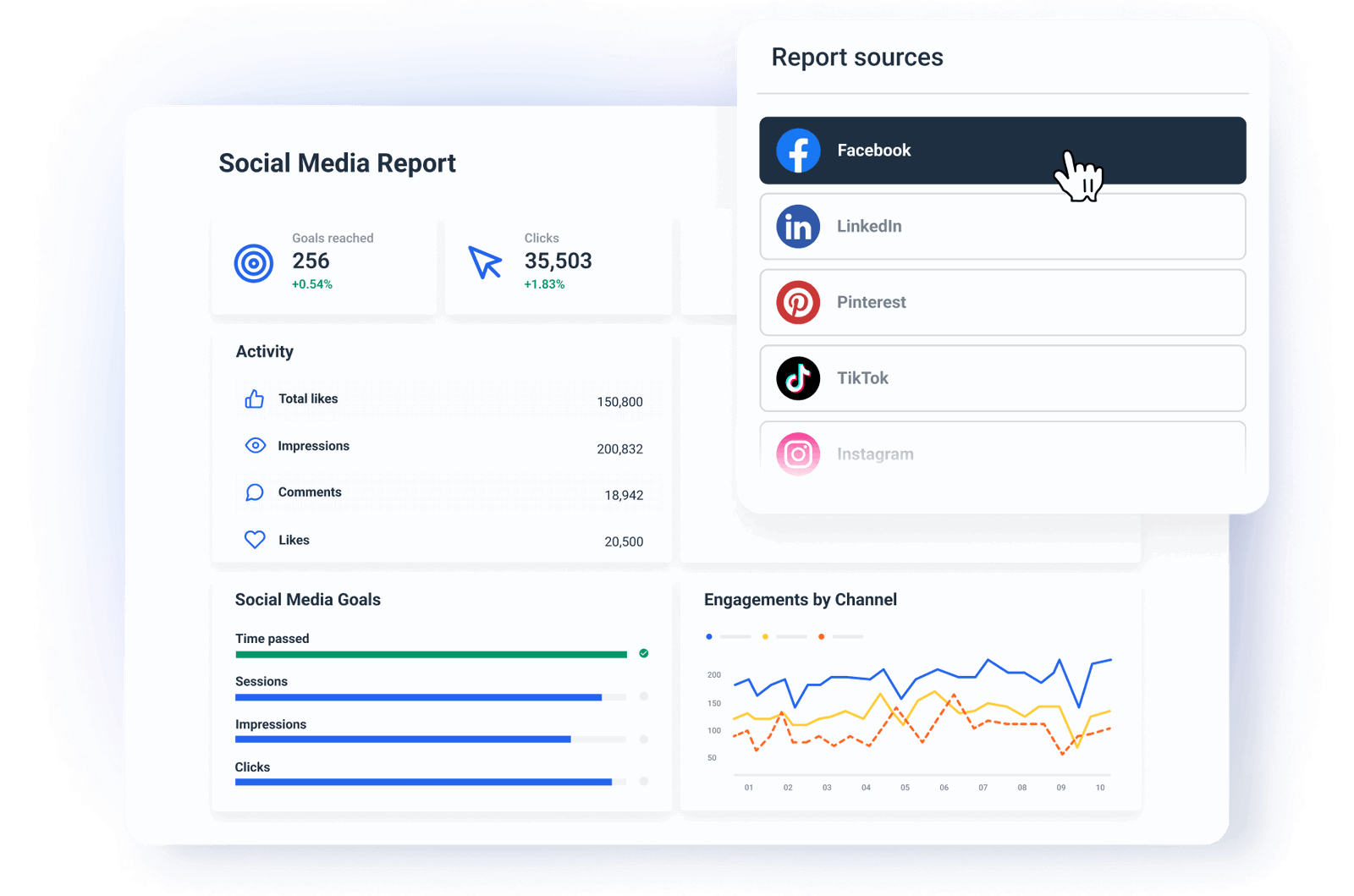Select the eye icon next to Impressions
Screen dimensions: 1354x896
(x=255, y=445)
